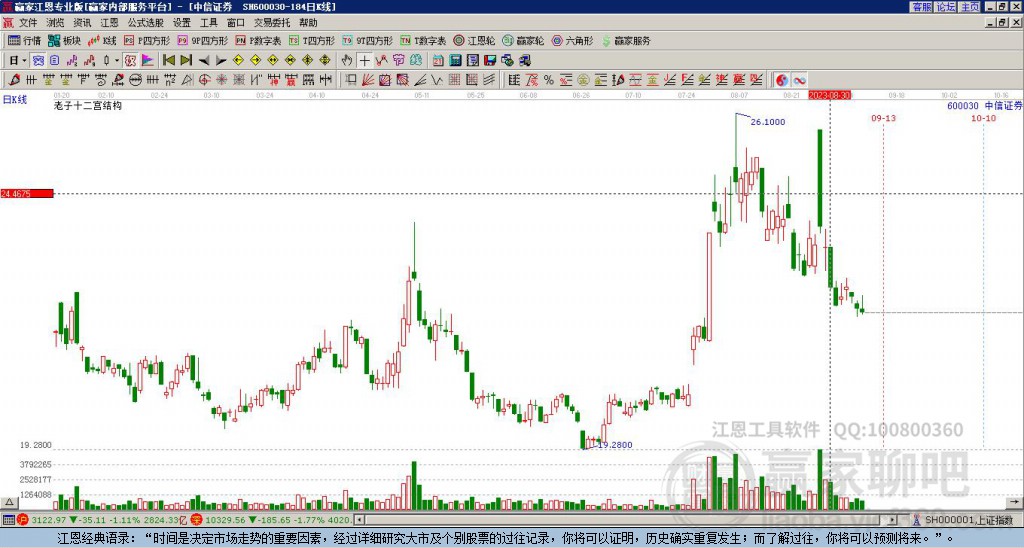Open the 江恩 menu
Screen dimensions: 1024x548
click(x=110, y=23)
